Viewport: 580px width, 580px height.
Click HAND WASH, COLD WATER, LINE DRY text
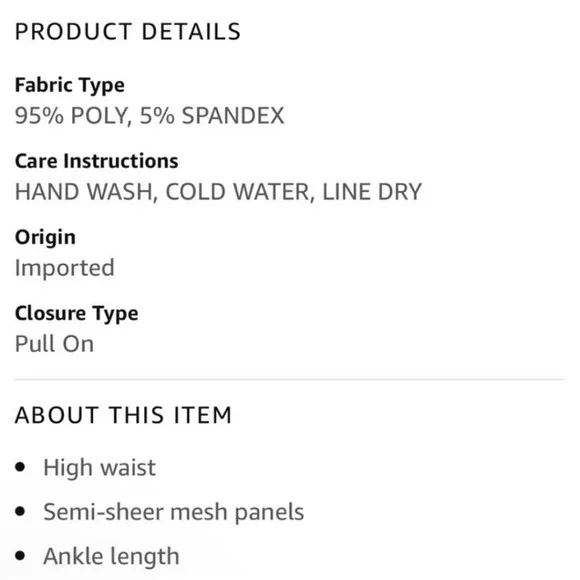(x=218, y=192)
